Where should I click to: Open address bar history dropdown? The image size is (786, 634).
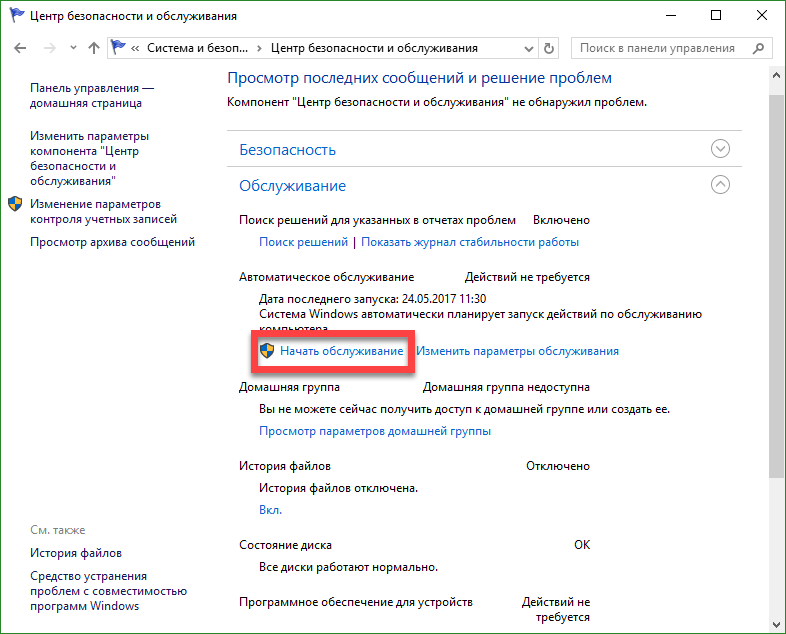pyautogui.click(x=528, y=49)
